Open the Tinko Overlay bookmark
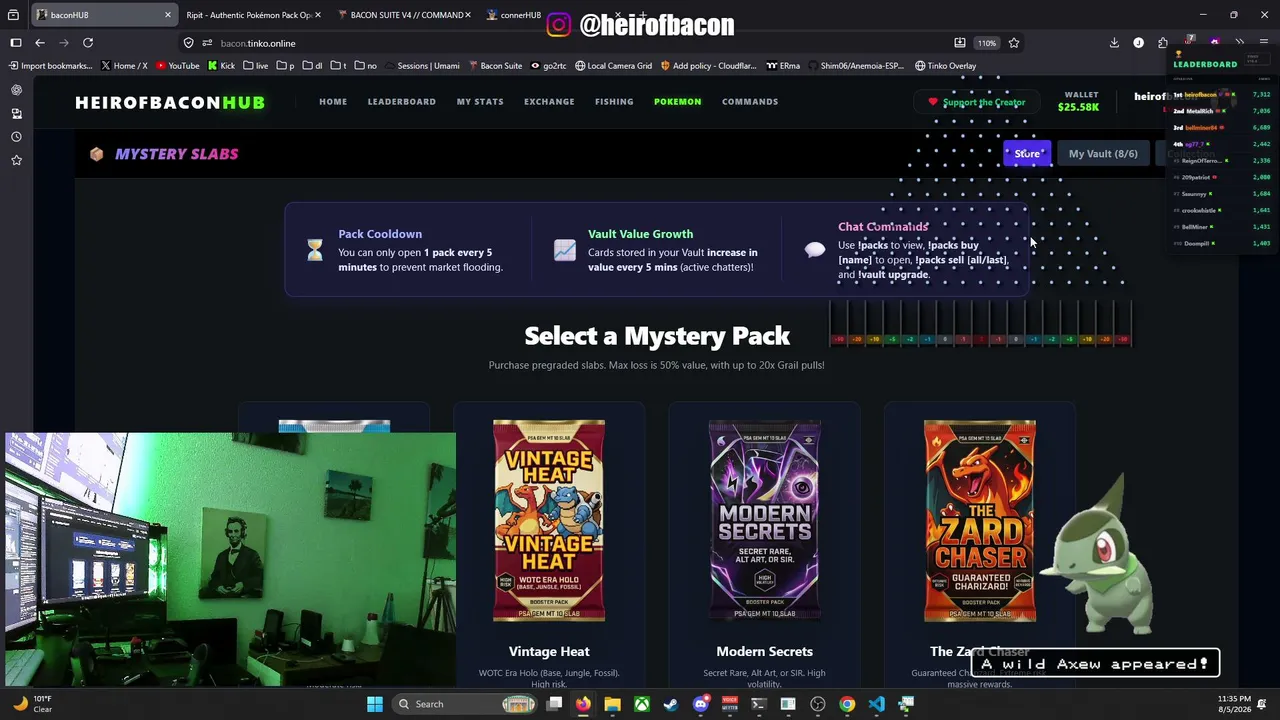1280x720 pixels. pyautogui.click(x=945, y=66)
